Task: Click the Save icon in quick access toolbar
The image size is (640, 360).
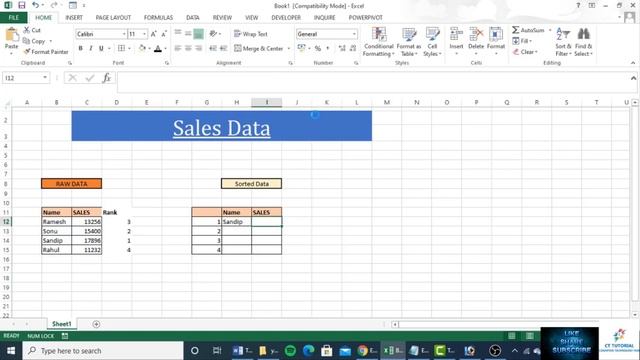Action: tap(22, 5)
